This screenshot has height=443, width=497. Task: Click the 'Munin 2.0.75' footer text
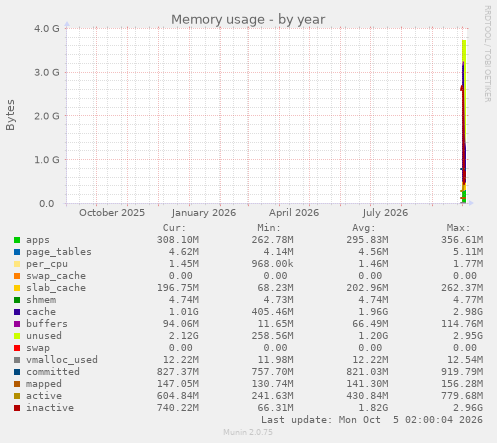point(248,432)
